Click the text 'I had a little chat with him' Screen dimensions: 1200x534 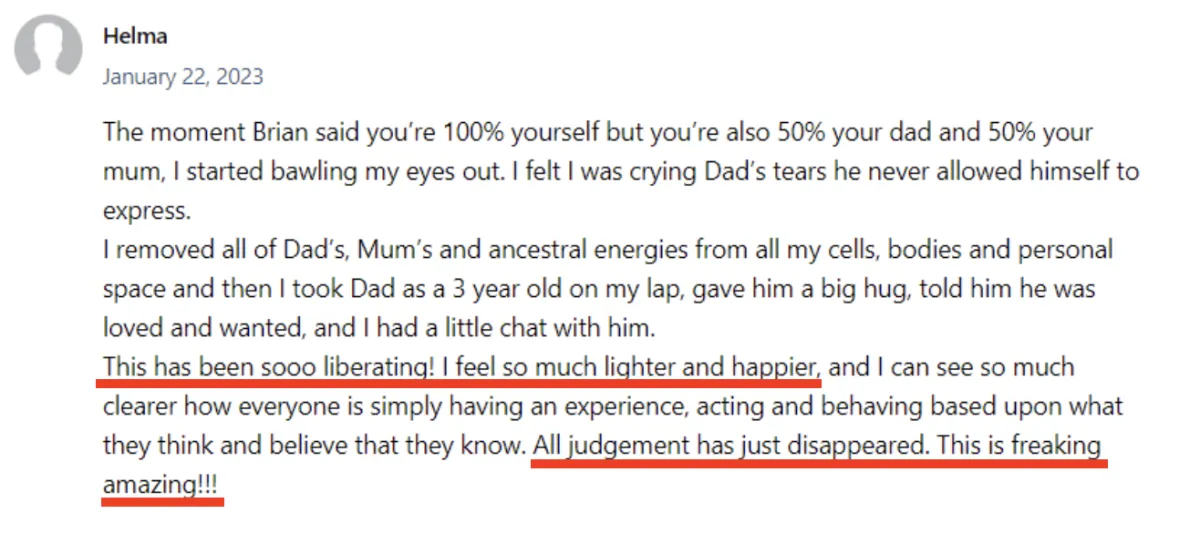[x=493, y=328]
